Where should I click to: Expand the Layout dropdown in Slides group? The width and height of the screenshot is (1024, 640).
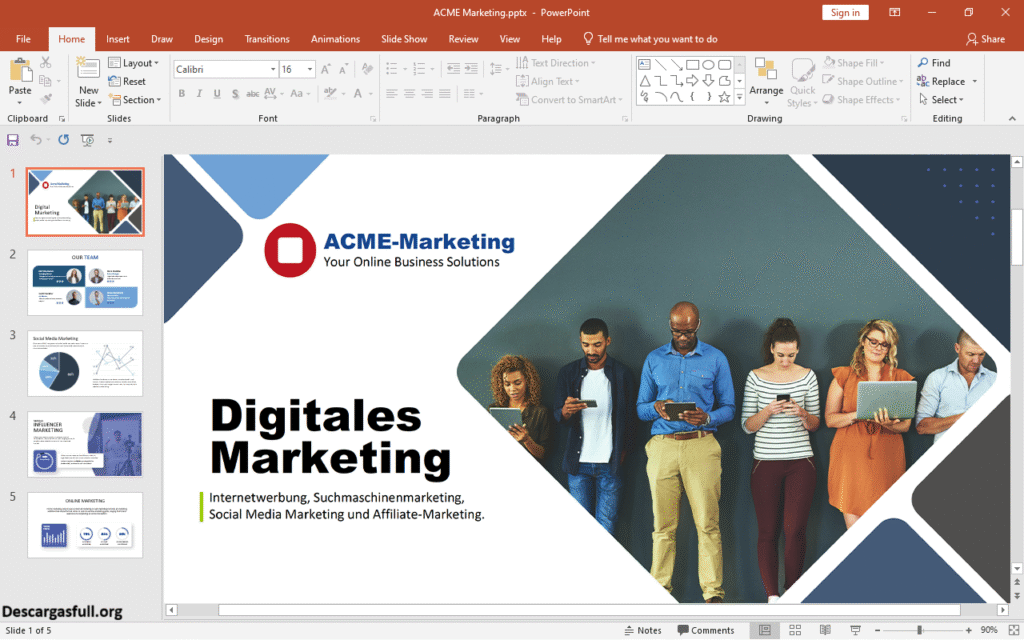tap(139, 63)
